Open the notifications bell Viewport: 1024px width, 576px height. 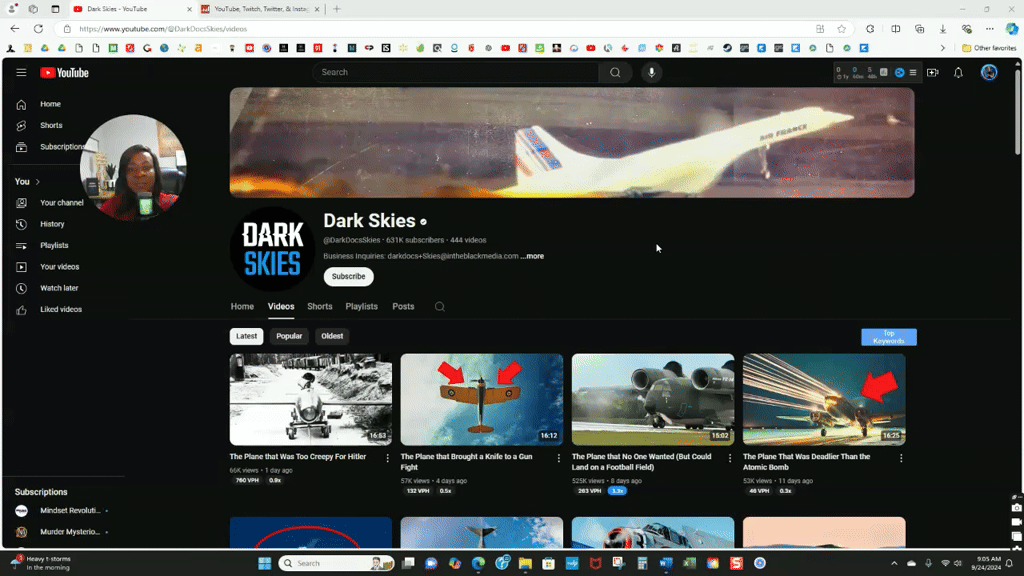tap(958, 72)
